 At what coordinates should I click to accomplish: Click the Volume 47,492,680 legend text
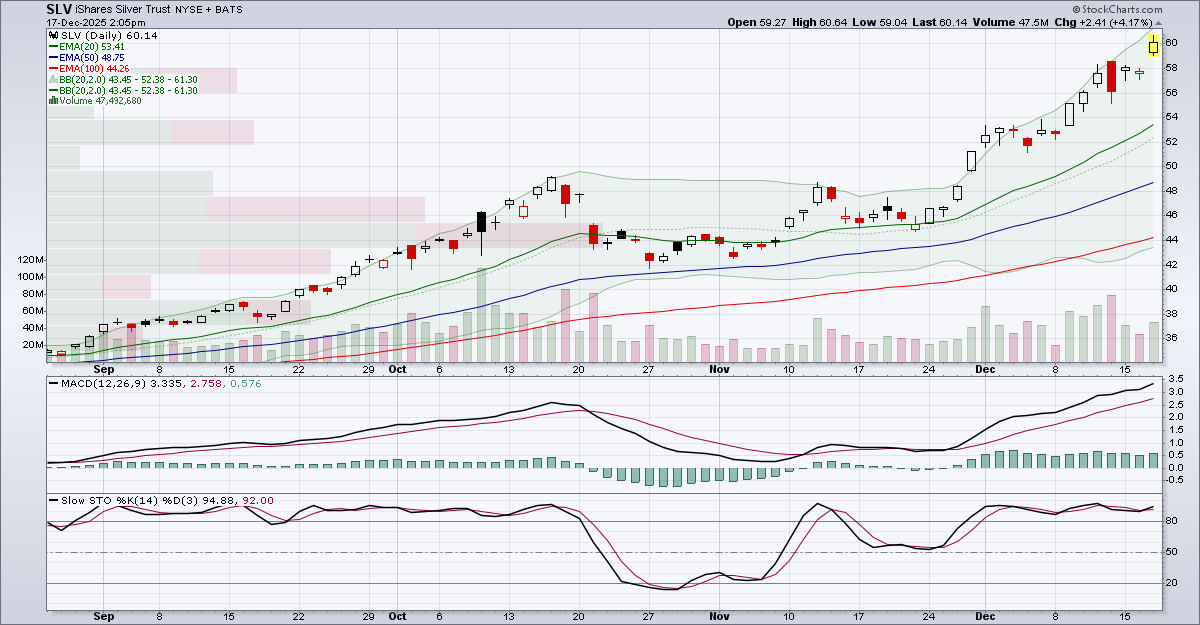pyautogui.click(x=100, y=100)
